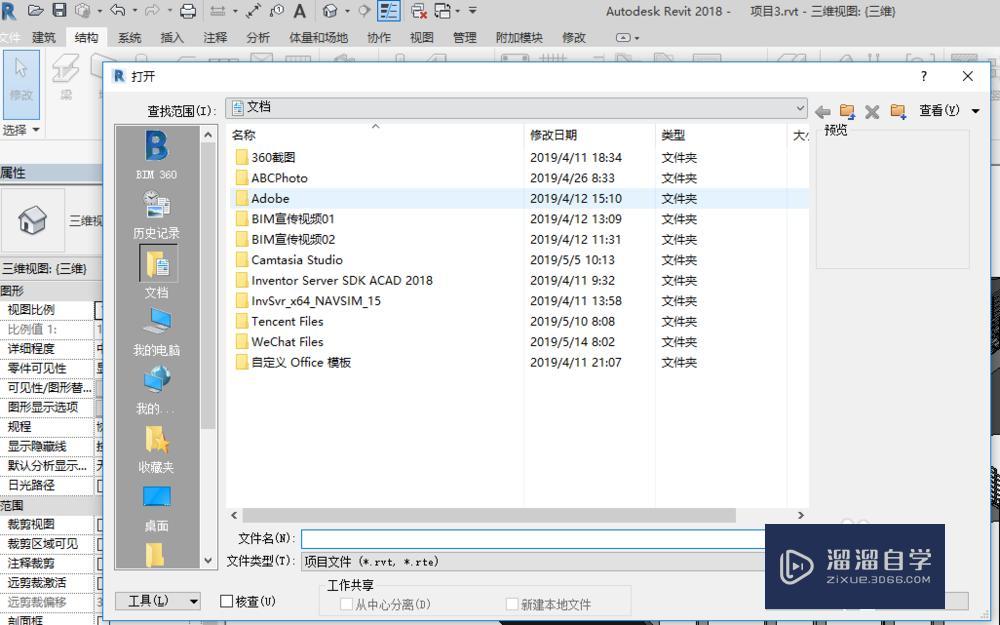
Task: Open the 查看(V) view dropdown
Action: 948,110
